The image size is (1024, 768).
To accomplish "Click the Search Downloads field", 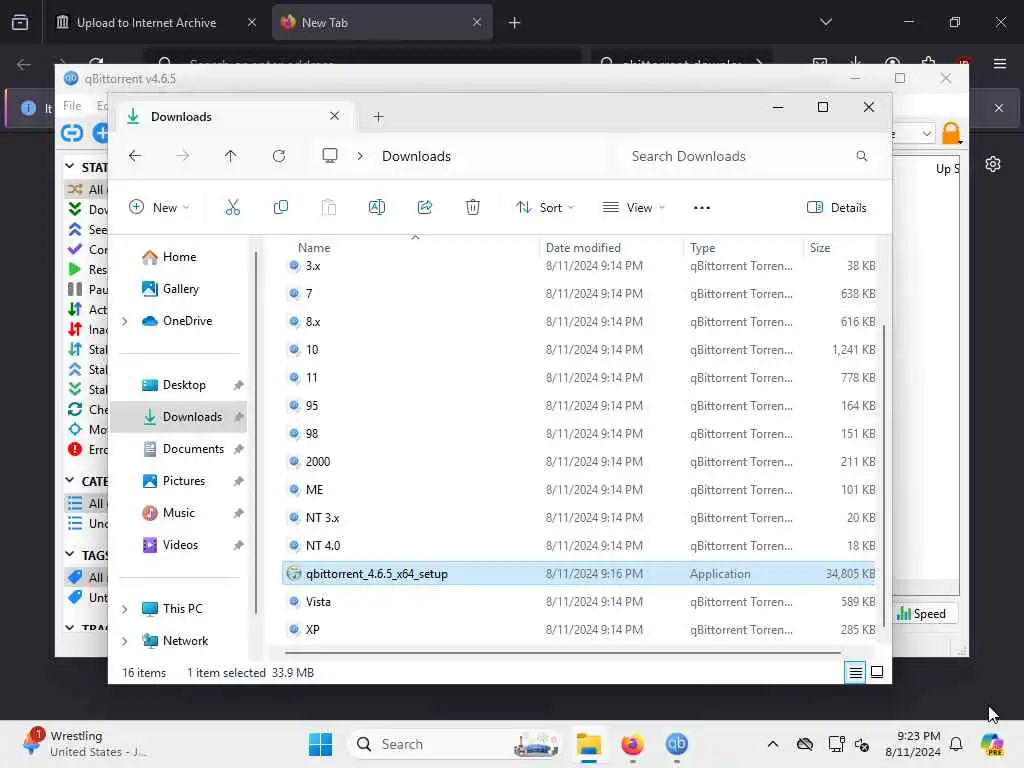I will click(744, 156).
